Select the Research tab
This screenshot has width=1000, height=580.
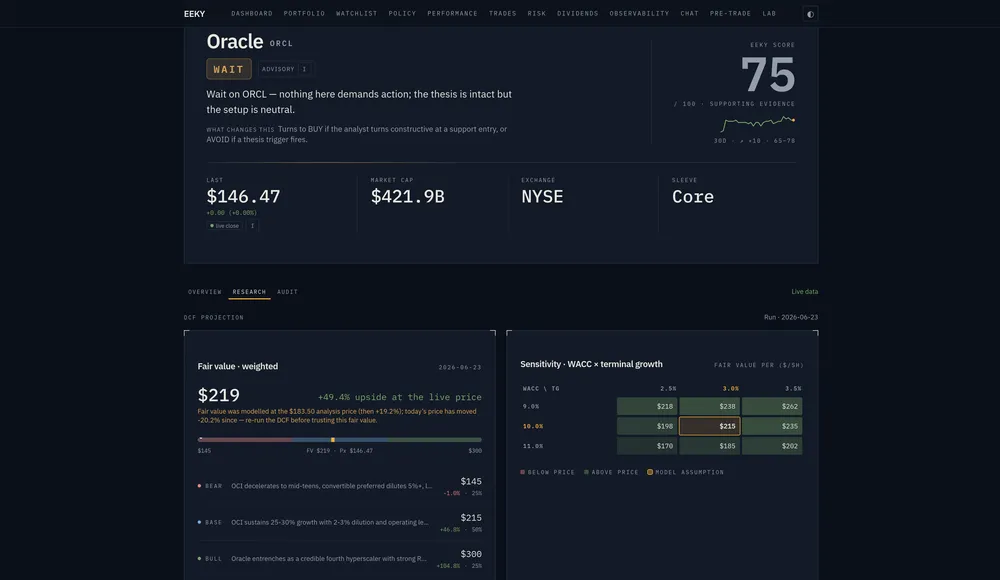[x=249, y=292]
